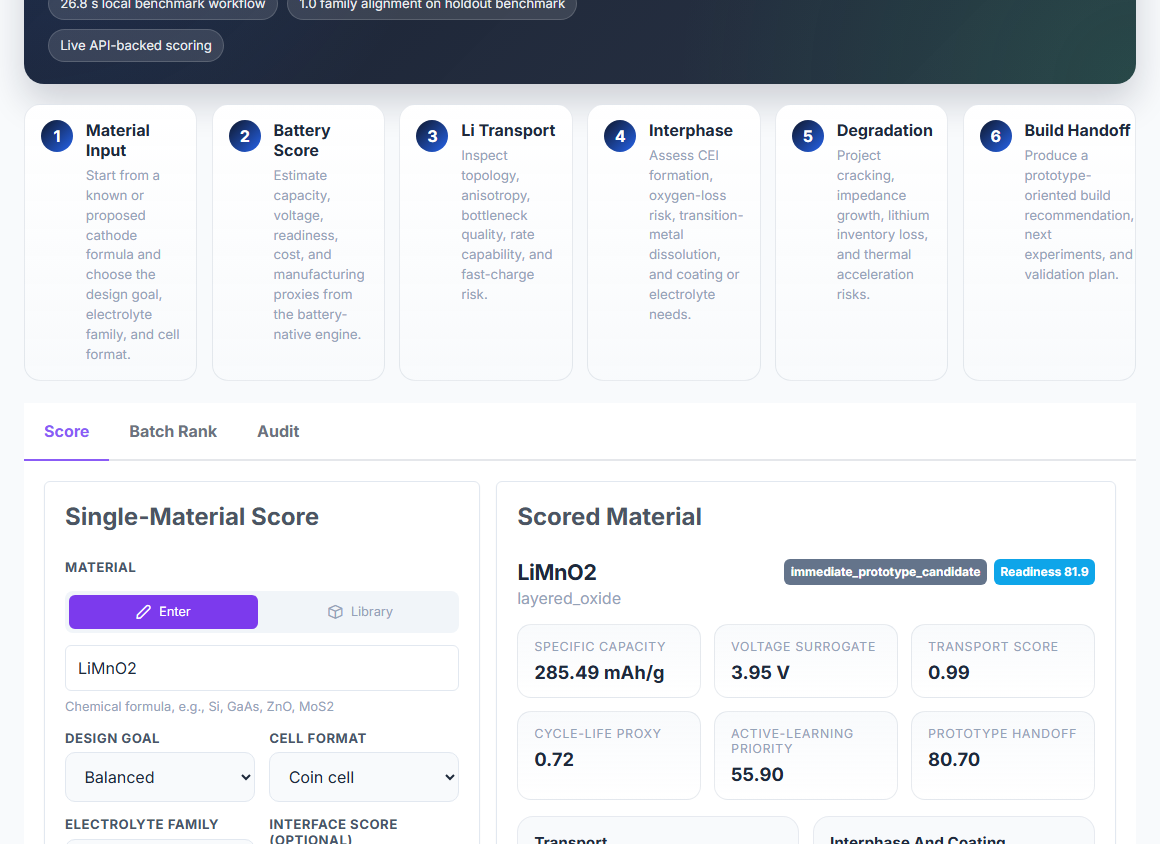Click the Battery Score heading

(302, 141)
